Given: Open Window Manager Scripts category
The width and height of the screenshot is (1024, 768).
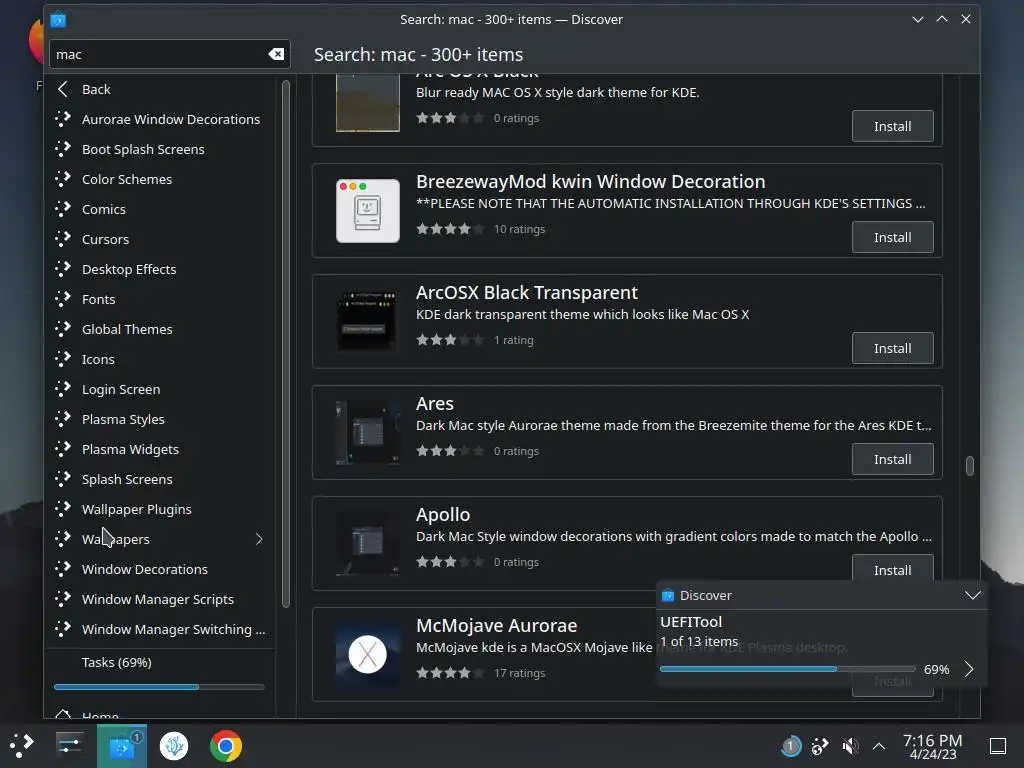Looking at the screenshot, I should pyautogui.click(x=160, y=600).
